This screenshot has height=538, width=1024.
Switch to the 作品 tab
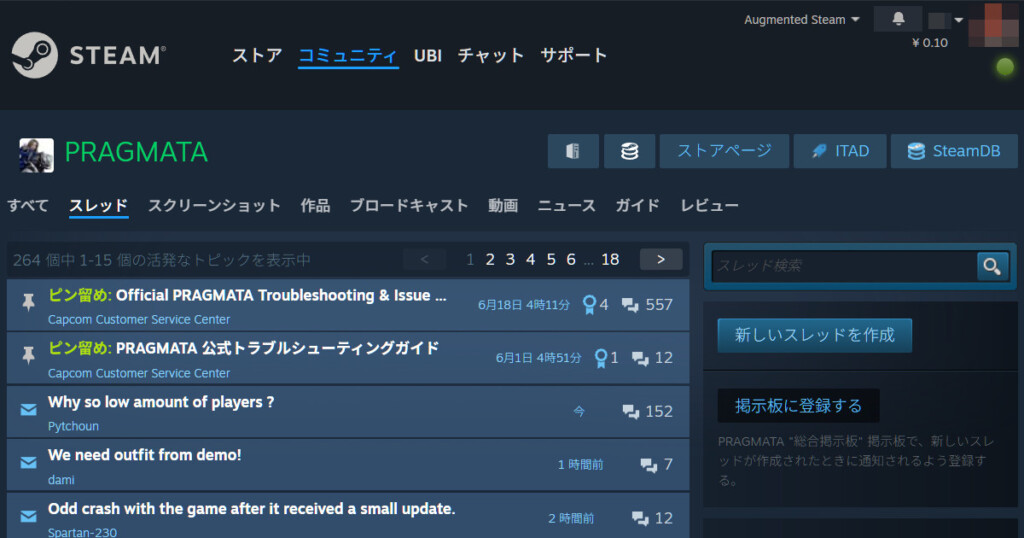[x=315, y=206]
